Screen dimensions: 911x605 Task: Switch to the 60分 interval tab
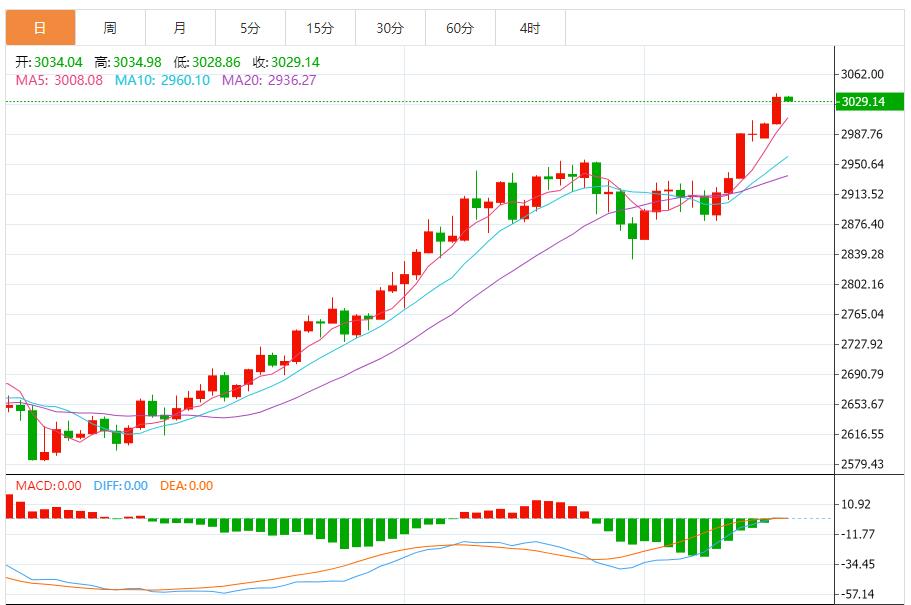[x=460, y=28]
